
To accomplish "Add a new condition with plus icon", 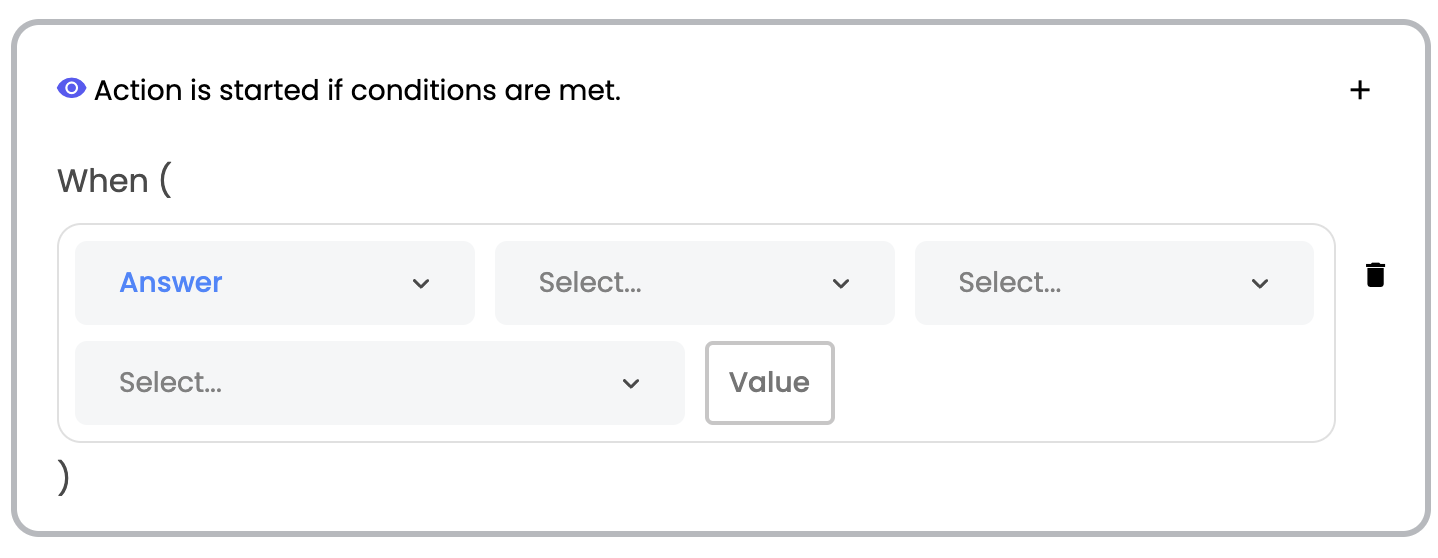I will [x=1360, y=90].
